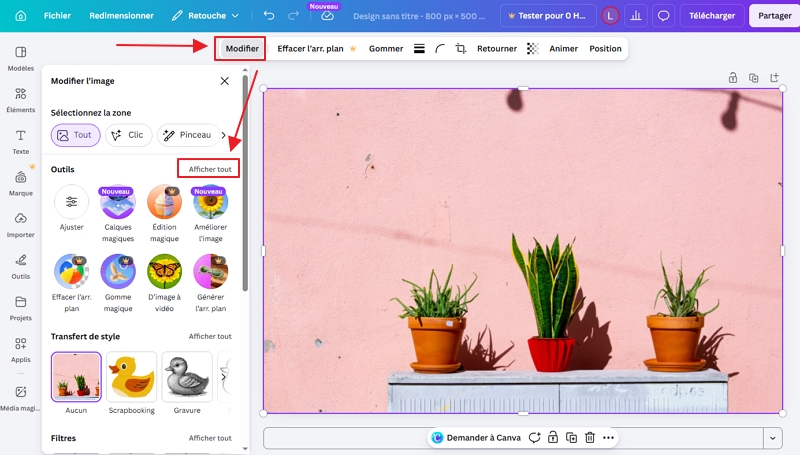
Task: Open the Calques magiques tool
Action: [118, 214]
